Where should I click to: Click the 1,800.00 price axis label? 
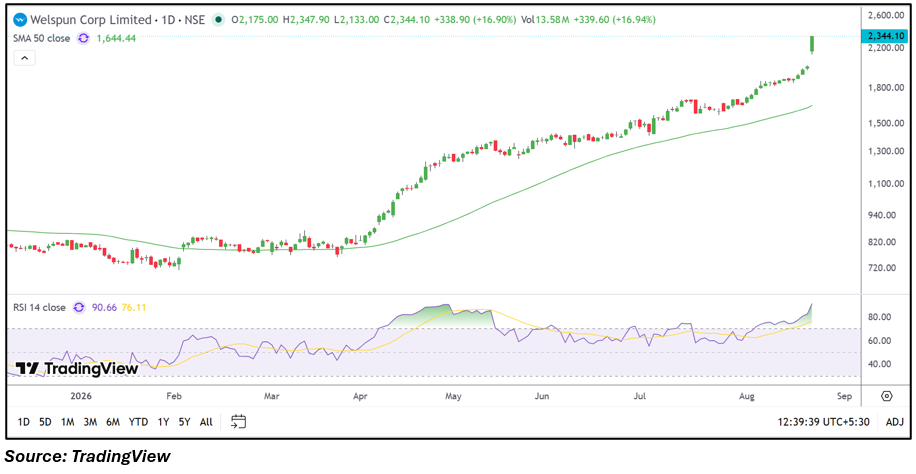pyautogui.click(x=885, y=88)
